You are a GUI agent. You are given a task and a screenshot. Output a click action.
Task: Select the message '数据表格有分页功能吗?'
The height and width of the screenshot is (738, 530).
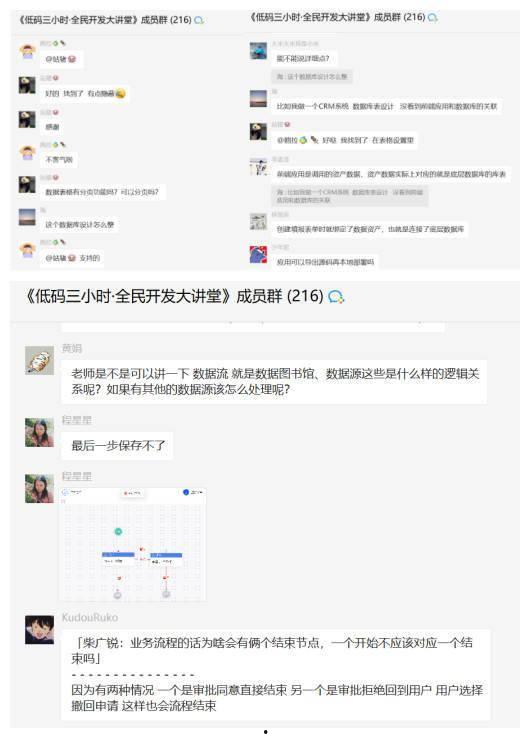(x=102, y=192)
